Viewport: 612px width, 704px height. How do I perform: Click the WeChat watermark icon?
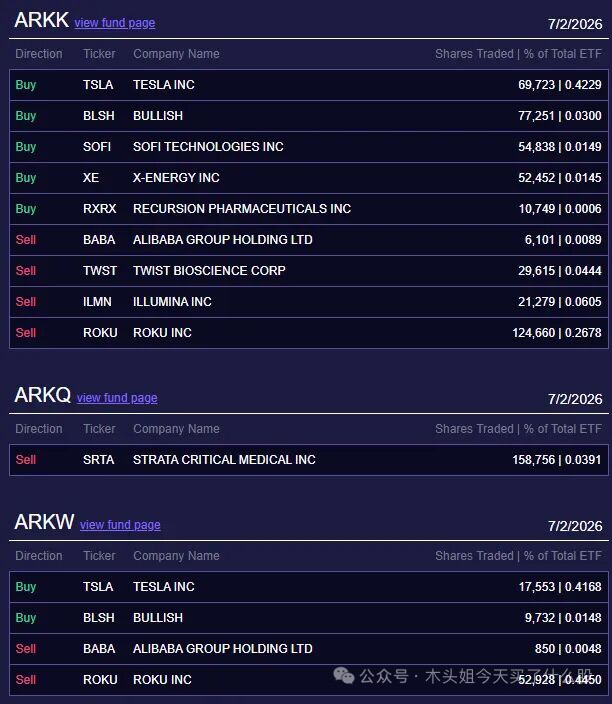tap(344, 675)
